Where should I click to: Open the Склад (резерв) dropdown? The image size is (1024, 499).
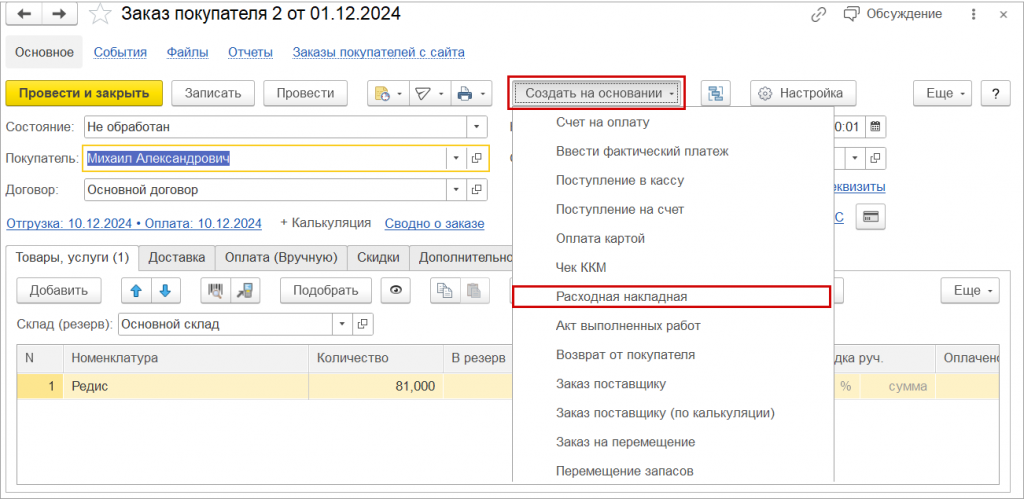(x=343, y=324)
